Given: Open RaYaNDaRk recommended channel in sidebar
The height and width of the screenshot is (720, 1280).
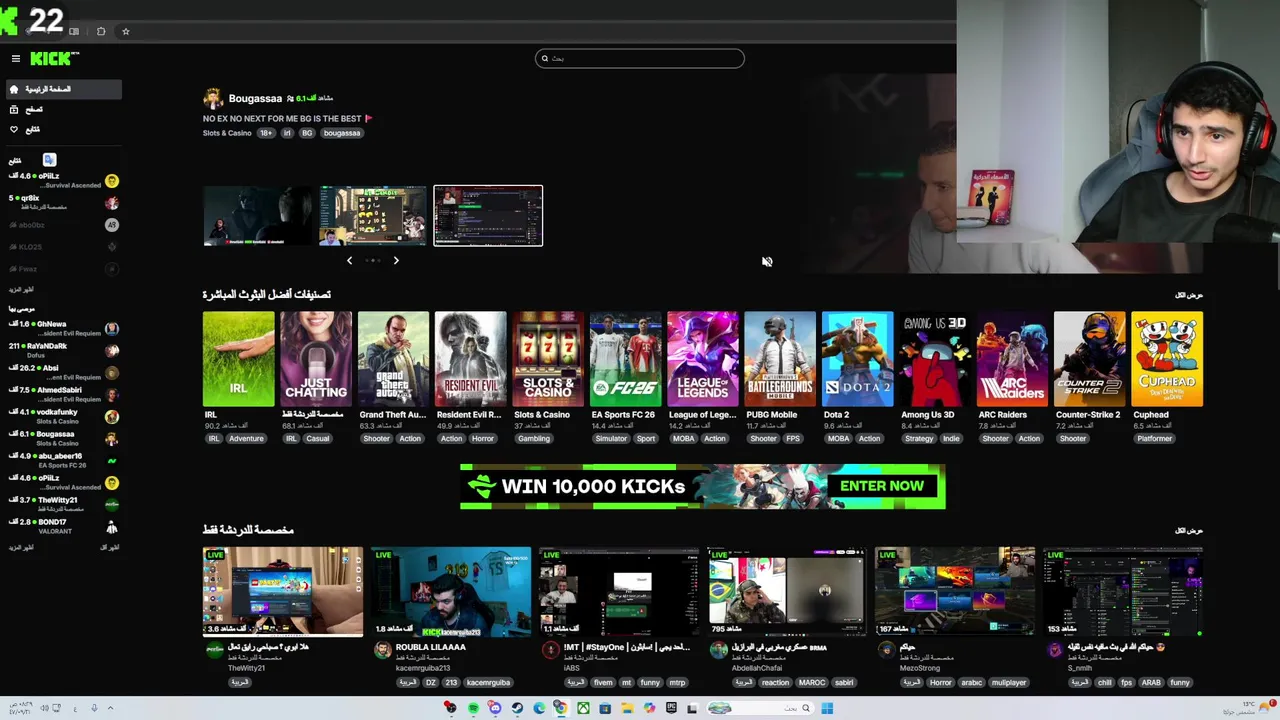Looking at the screenshot, I should (62, 350).
